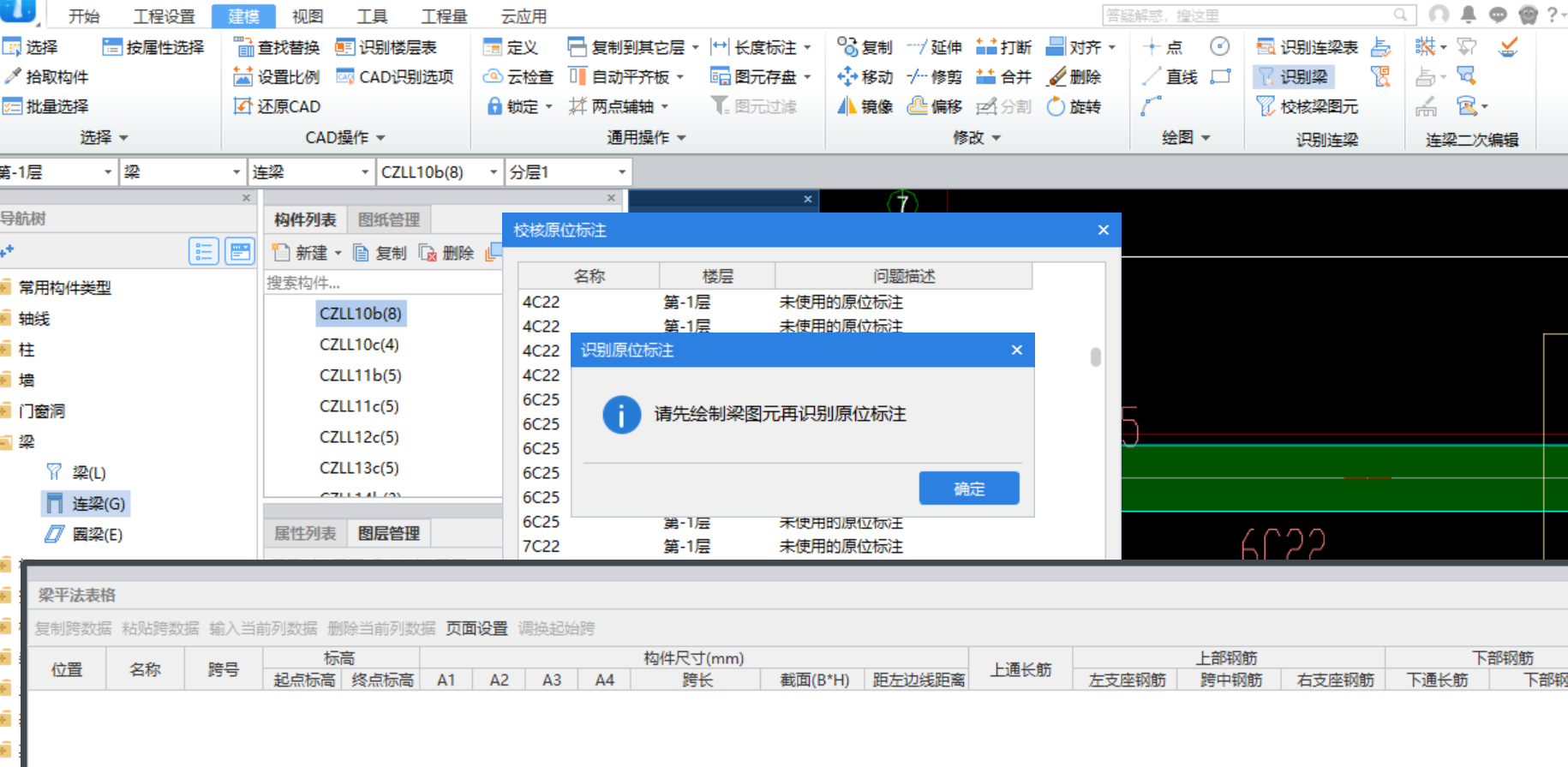Open the 视图 ribbon tab

(x=308, y=16)
